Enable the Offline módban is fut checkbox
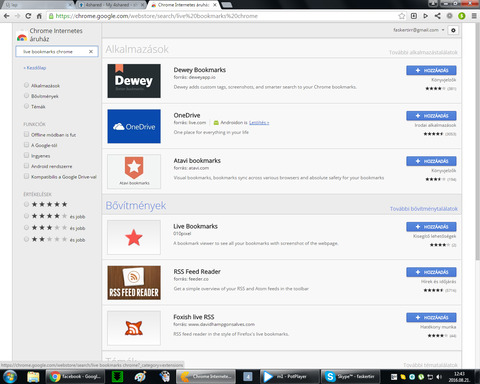Screen dimensions: 480x384 (26, 134)
